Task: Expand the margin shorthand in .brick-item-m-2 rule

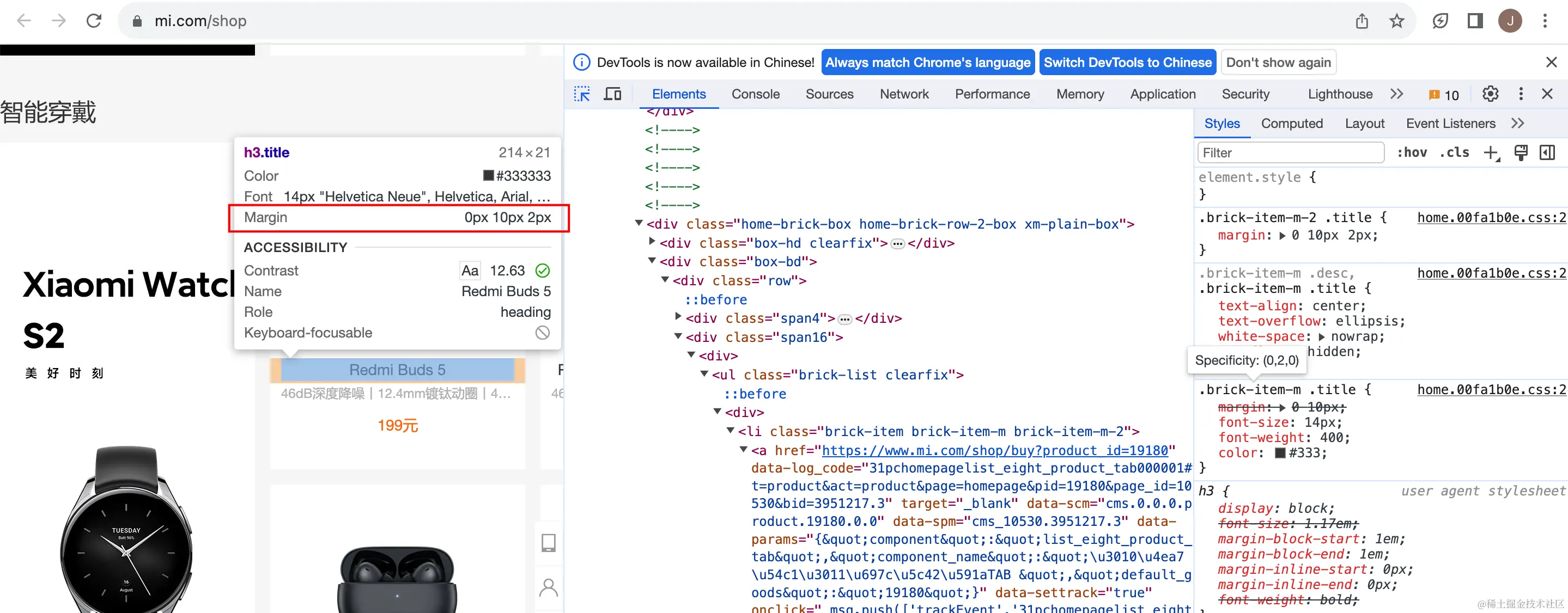Action: click(1283, 235)
